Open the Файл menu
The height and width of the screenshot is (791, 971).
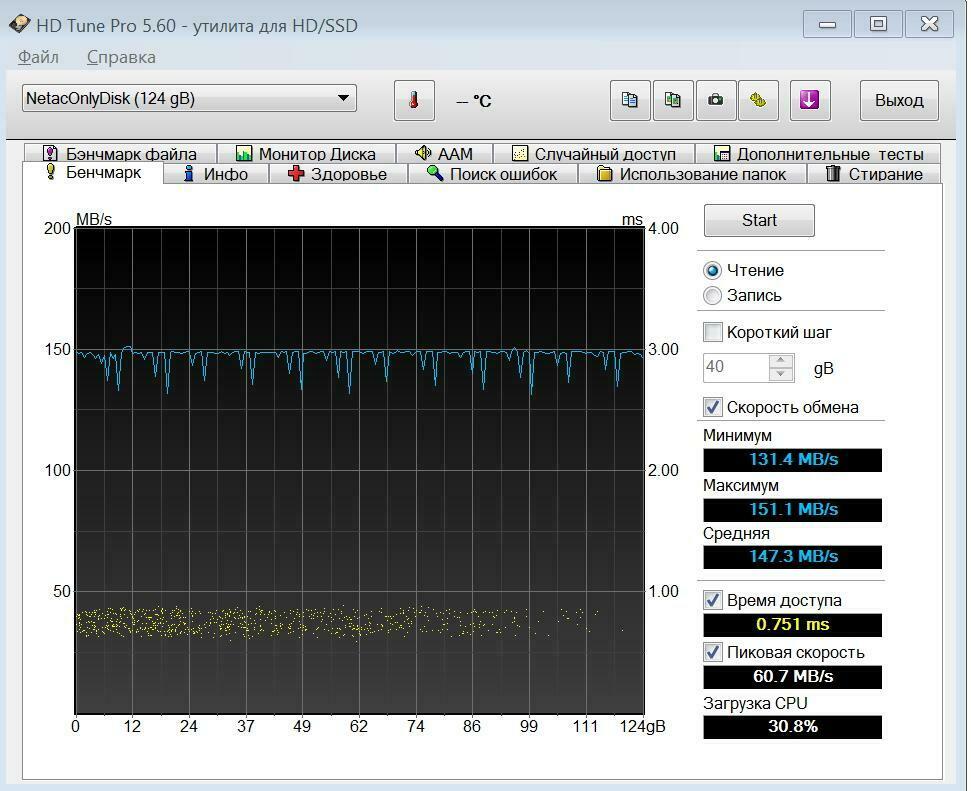coord(38,57)
